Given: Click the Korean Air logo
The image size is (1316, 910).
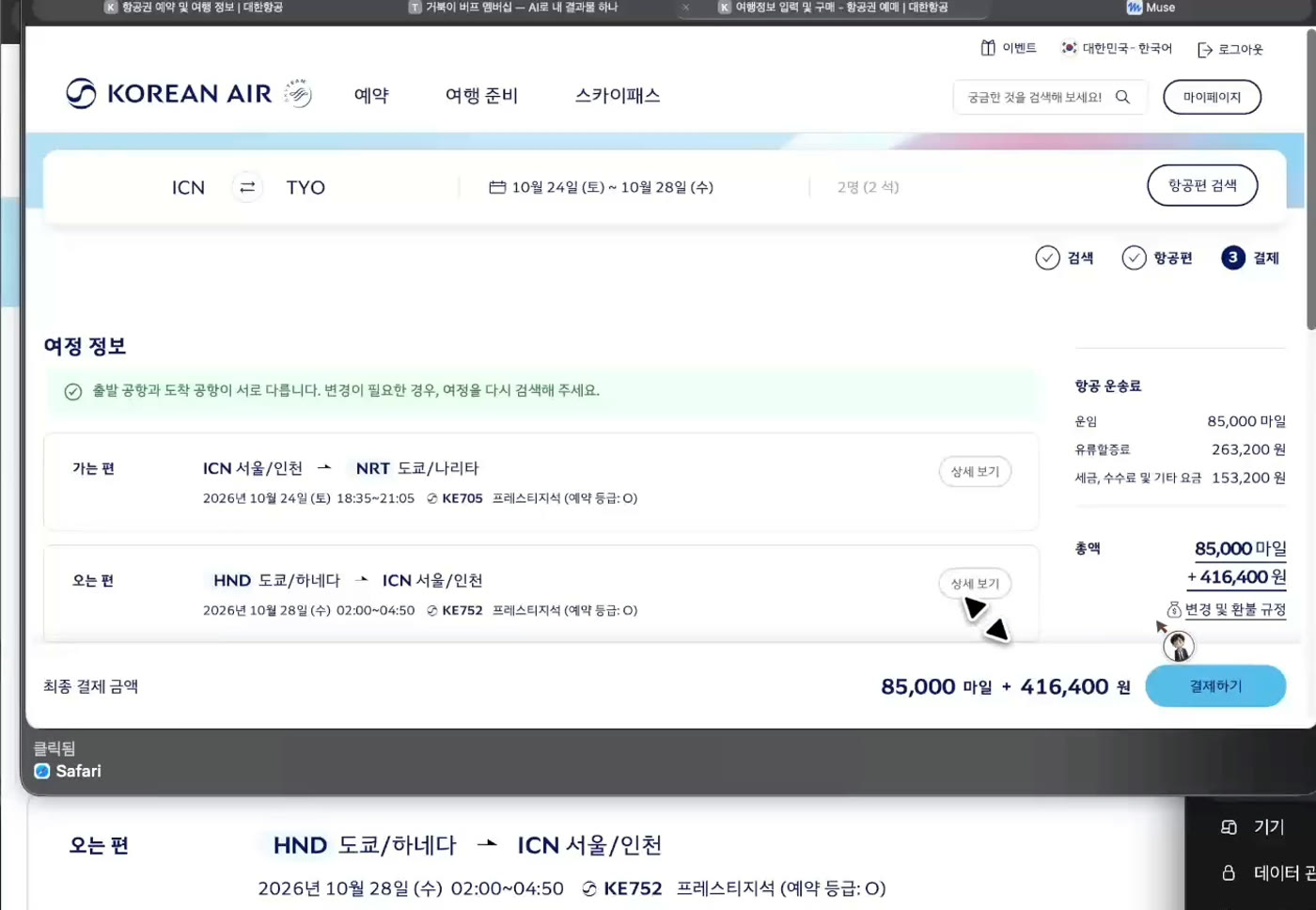Looking at the screenshot, I should coord(168,94).
